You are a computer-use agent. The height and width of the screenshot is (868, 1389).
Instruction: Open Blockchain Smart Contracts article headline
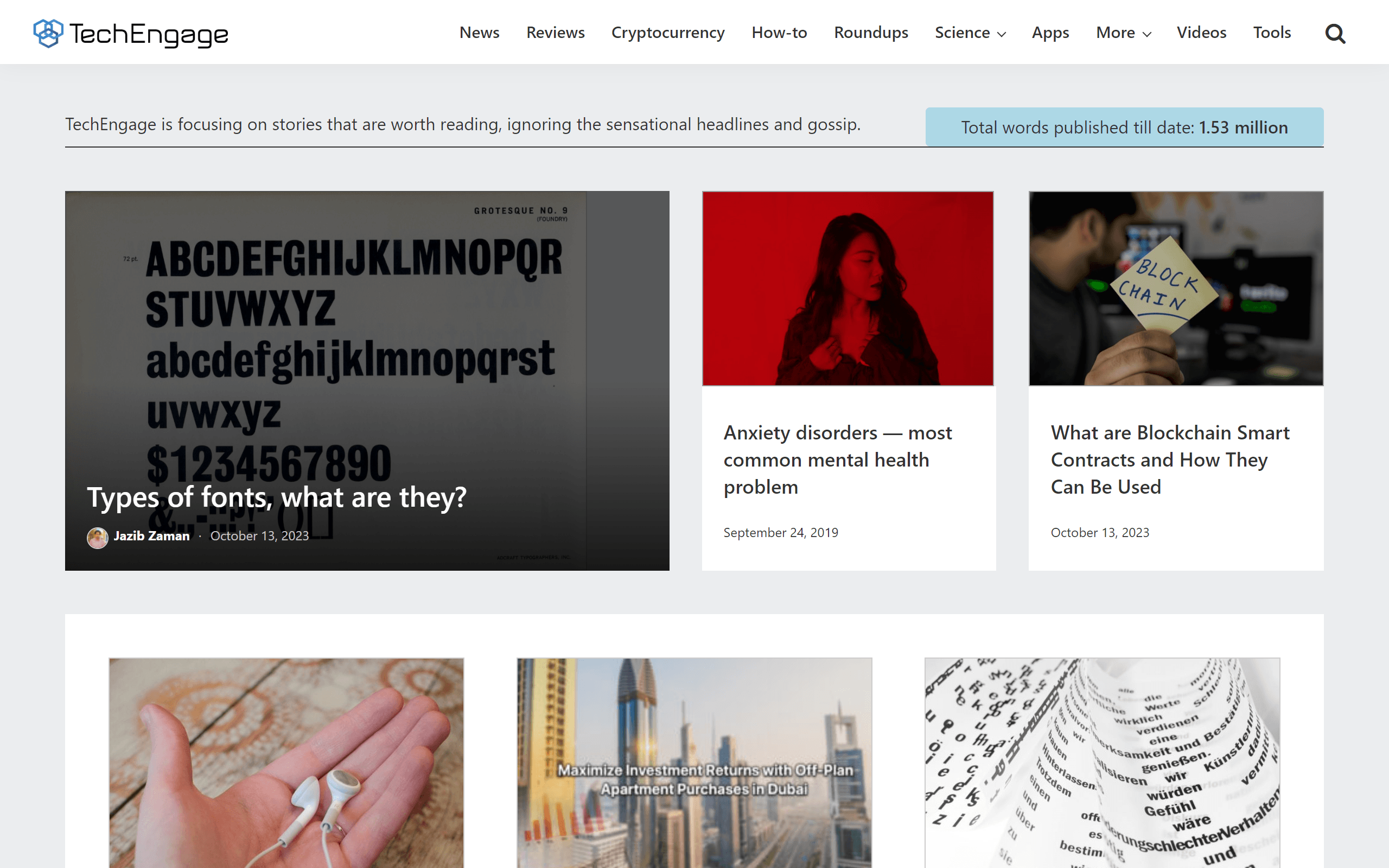pos(1170,459)
